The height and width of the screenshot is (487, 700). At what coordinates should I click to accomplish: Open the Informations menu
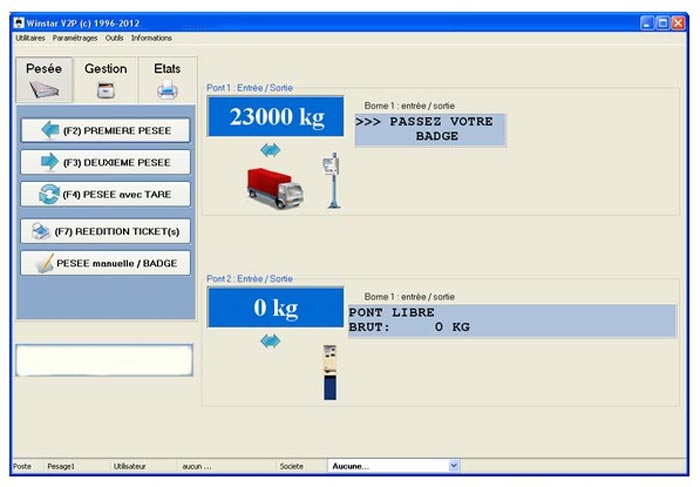[151, 38]
